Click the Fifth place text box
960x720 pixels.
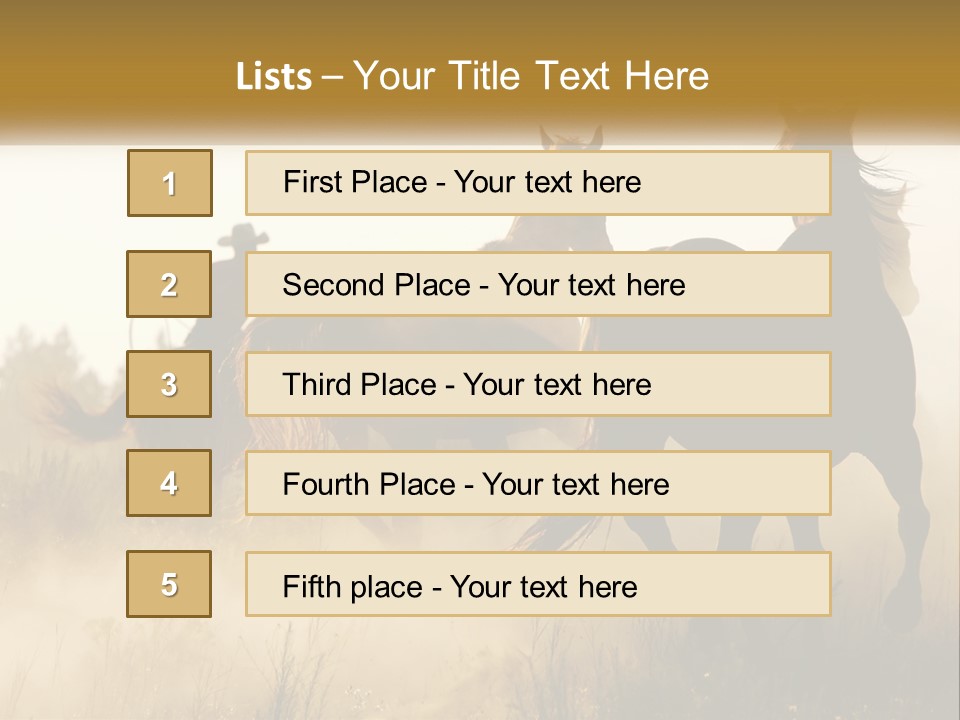pyautogui.click(x=537, y=584)
